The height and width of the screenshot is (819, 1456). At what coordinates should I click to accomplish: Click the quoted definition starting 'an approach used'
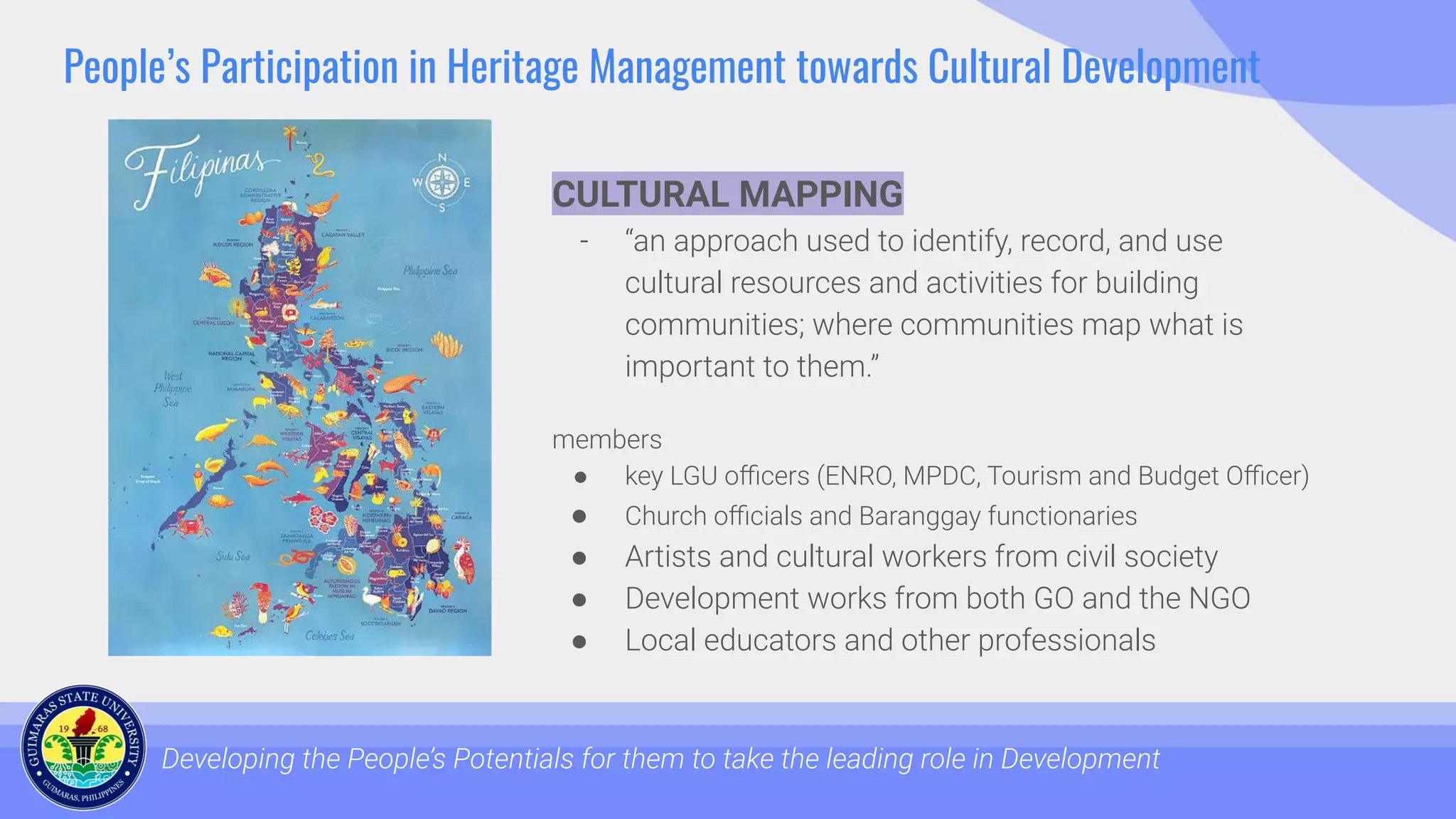pos(933,304)
